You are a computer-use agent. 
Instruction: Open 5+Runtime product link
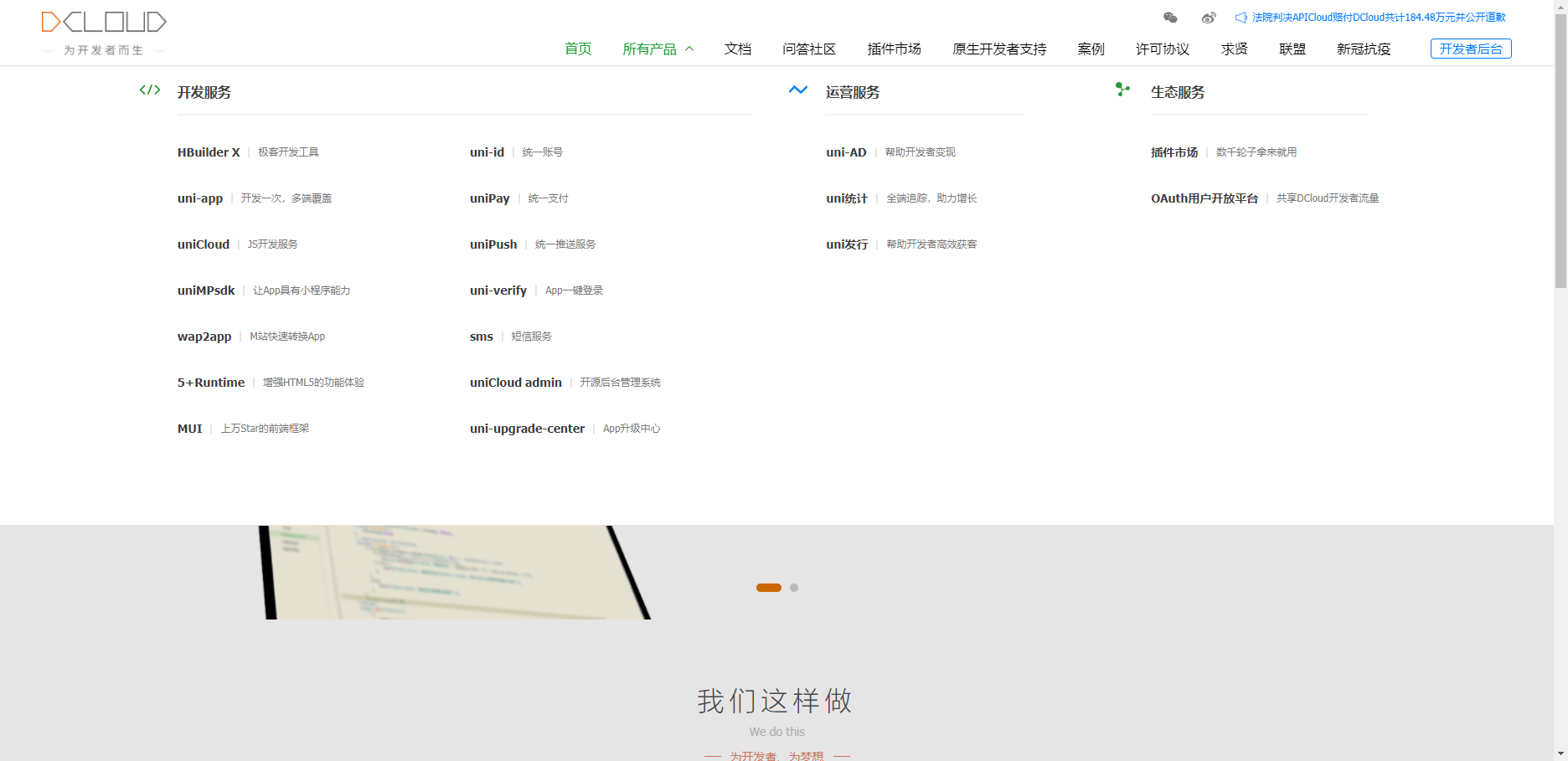[x=211, y=383]
